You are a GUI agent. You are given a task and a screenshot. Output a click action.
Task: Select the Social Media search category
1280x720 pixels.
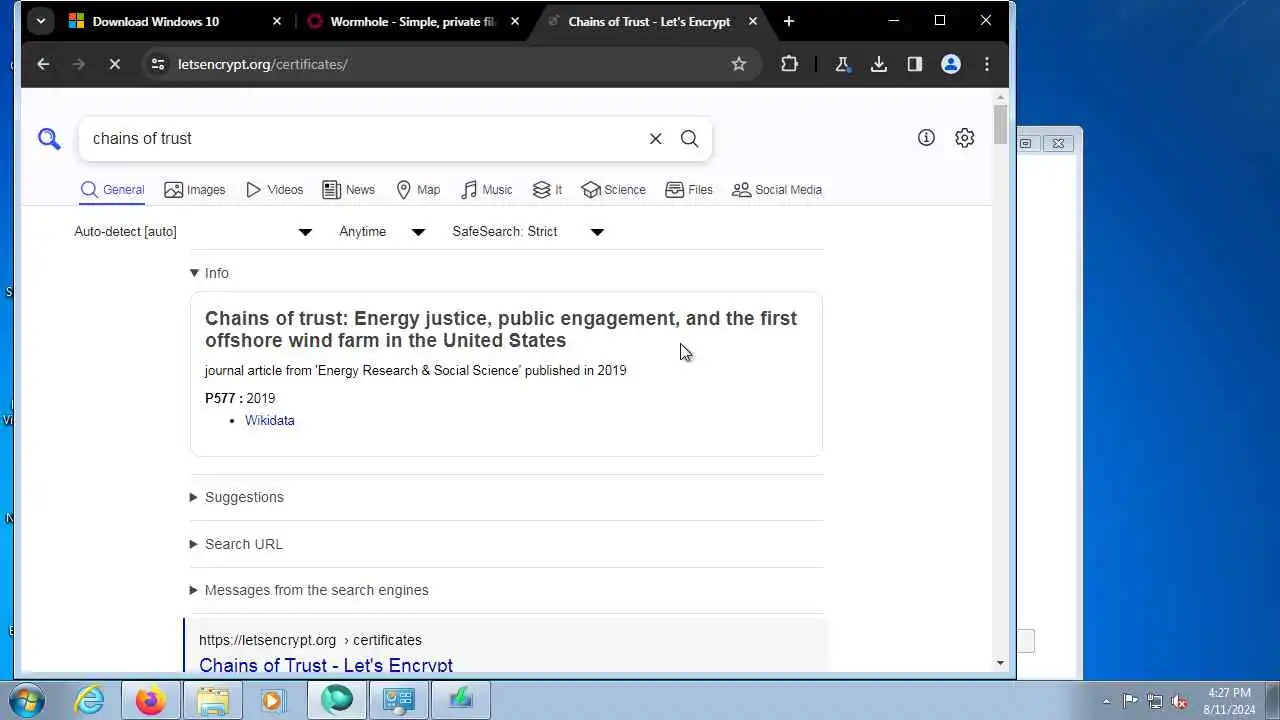pos(777,190)
